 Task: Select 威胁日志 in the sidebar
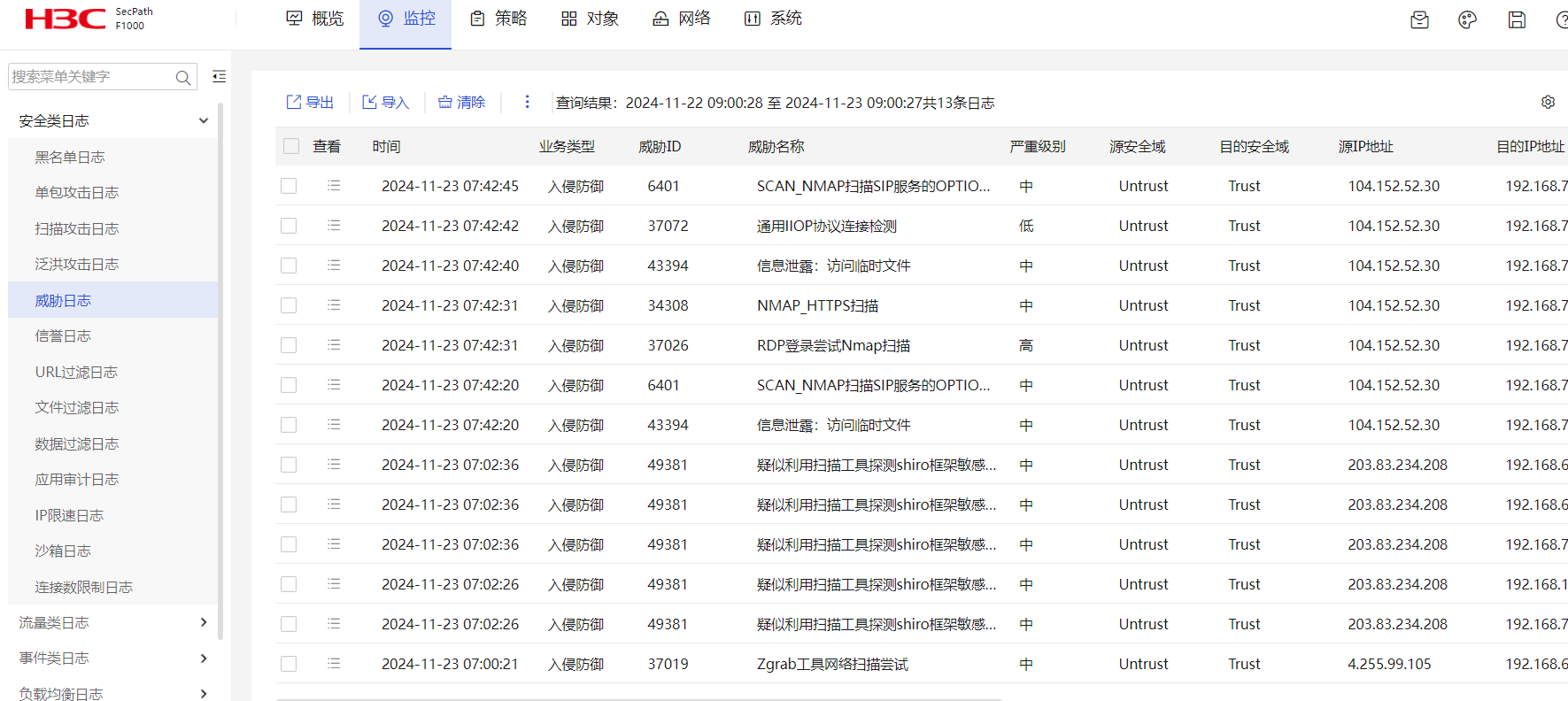(x=113, y=301)
